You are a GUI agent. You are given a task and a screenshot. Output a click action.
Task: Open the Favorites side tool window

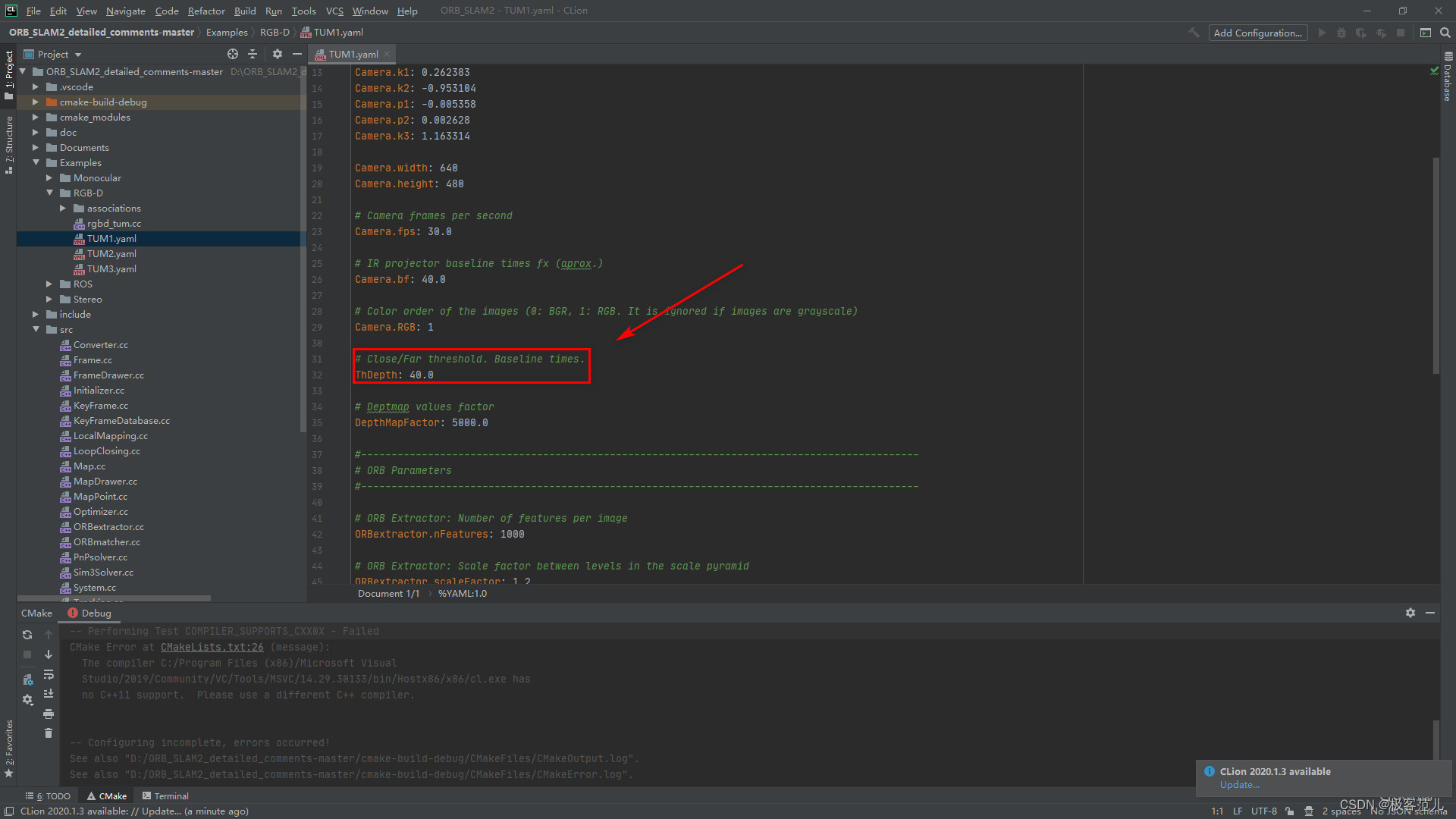click(x=9, y=748)
